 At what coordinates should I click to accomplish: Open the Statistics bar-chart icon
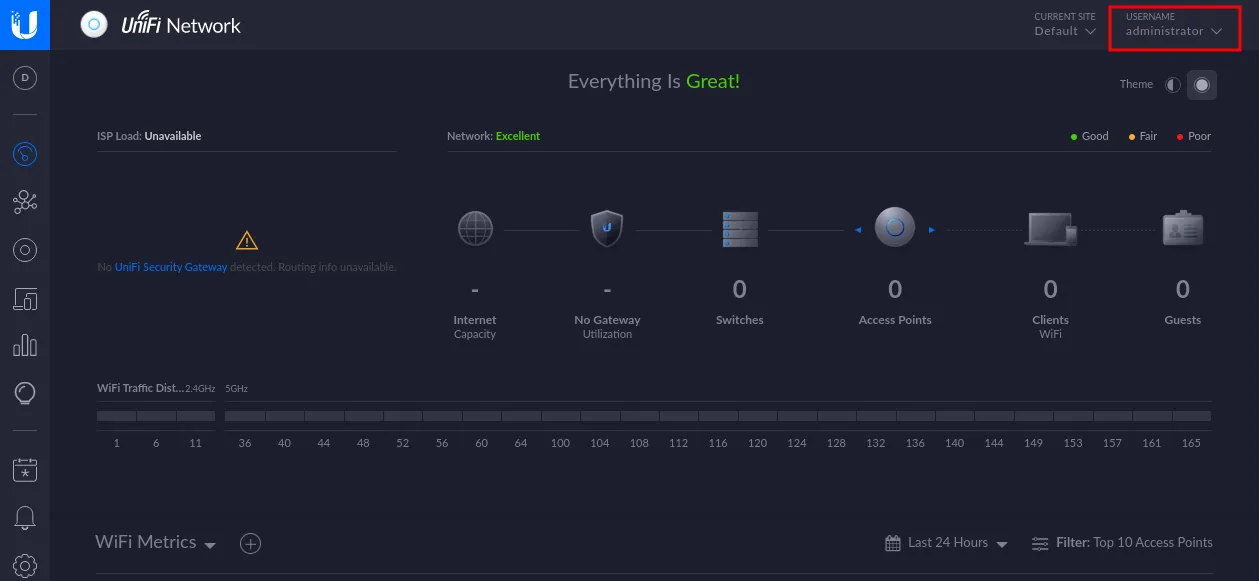[x=24, y=345]
